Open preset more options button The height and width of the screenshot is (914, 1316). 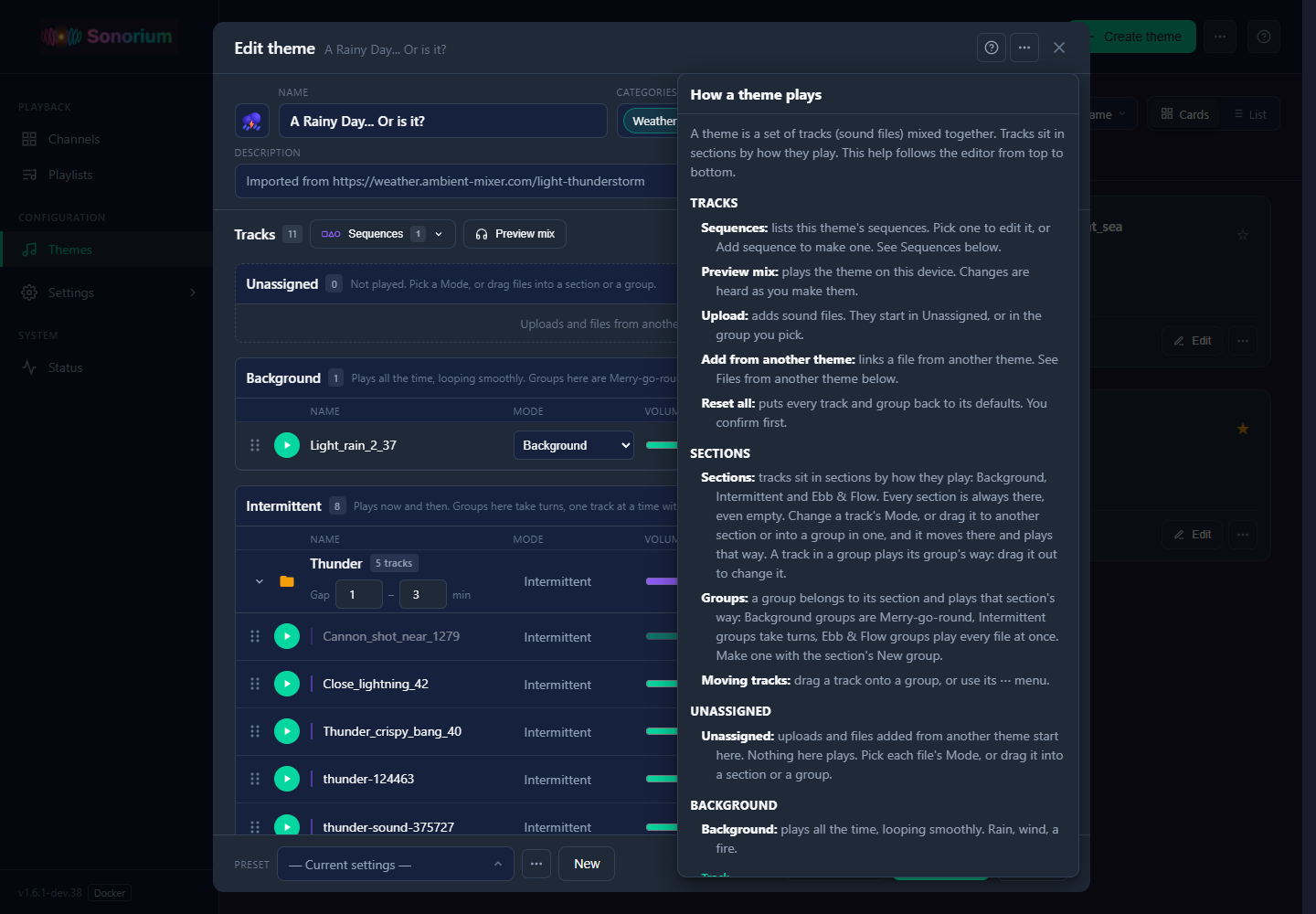click(536, 864)
